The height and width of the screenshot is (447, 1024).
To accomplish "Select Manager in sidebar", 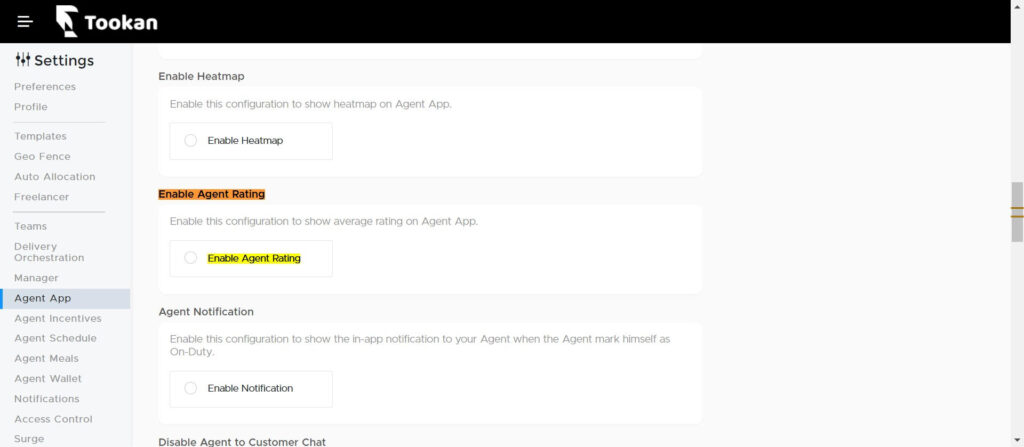I will pyautogui.click(x=37, y=278).
